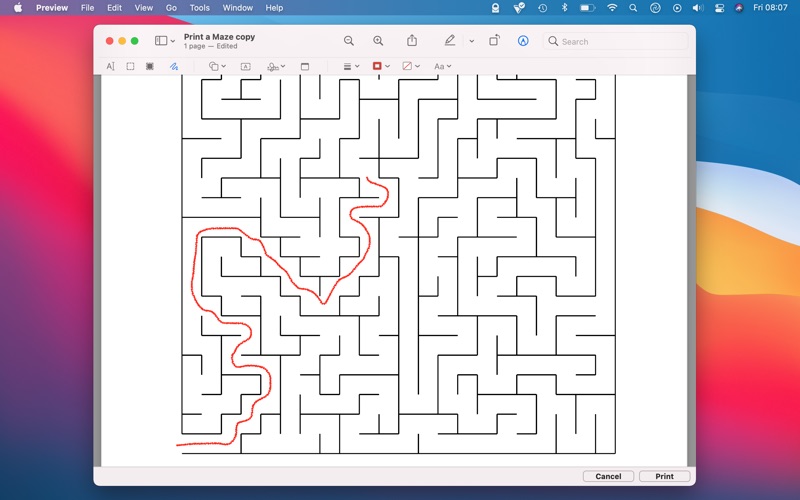The height and width of the screenshot is (500, 800).
Task: Open the Preview application menu
Action: (x=52, y=8)
